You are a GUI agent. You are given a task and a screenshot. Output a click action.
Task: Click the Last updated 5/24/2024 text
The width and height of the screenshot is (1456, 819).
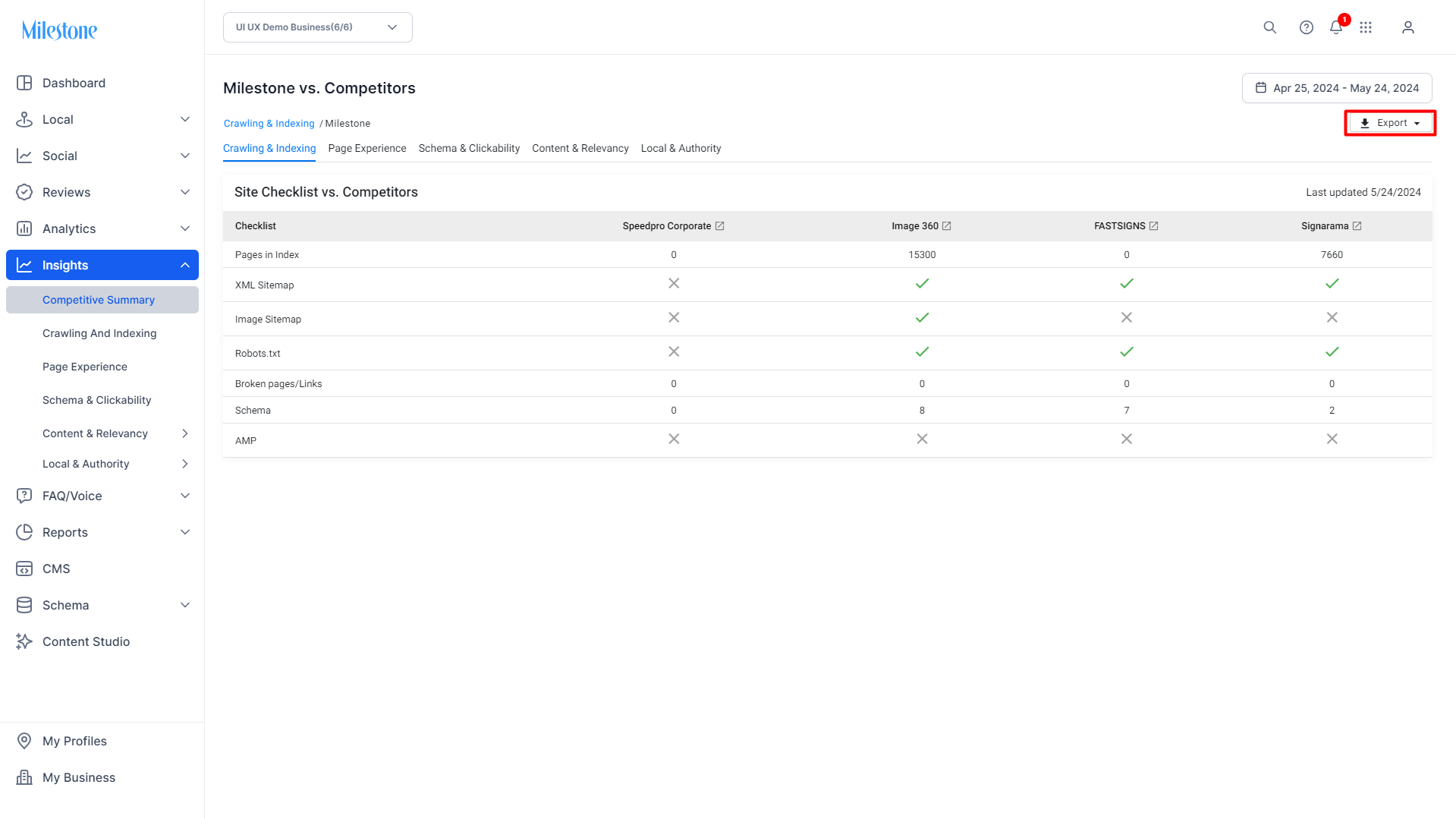[1363, 193]
